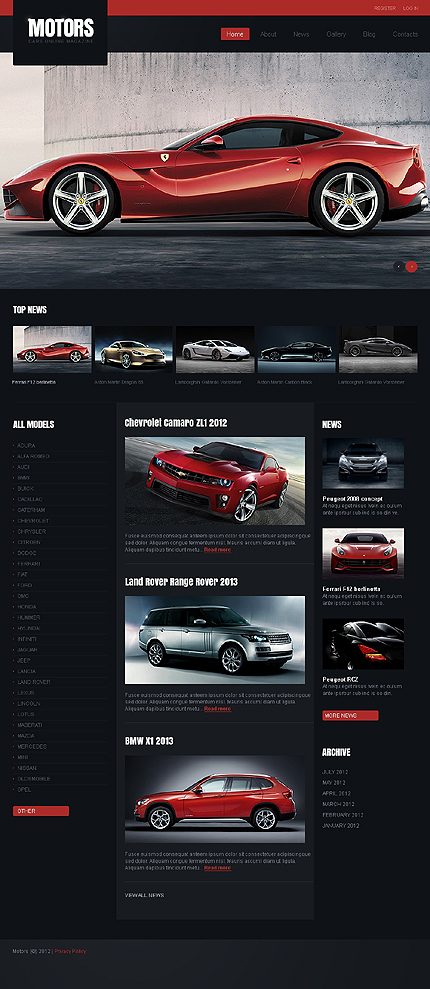Open the News menu item
430x989 pixels.
coord(301,34)
